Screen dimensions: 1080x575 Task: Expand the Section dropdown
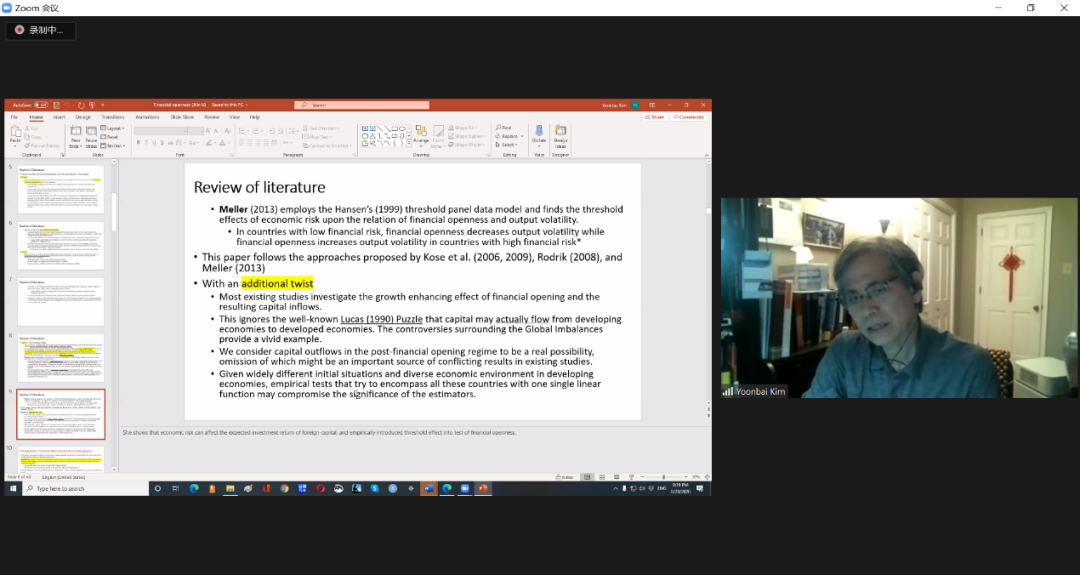click(113, 145)
